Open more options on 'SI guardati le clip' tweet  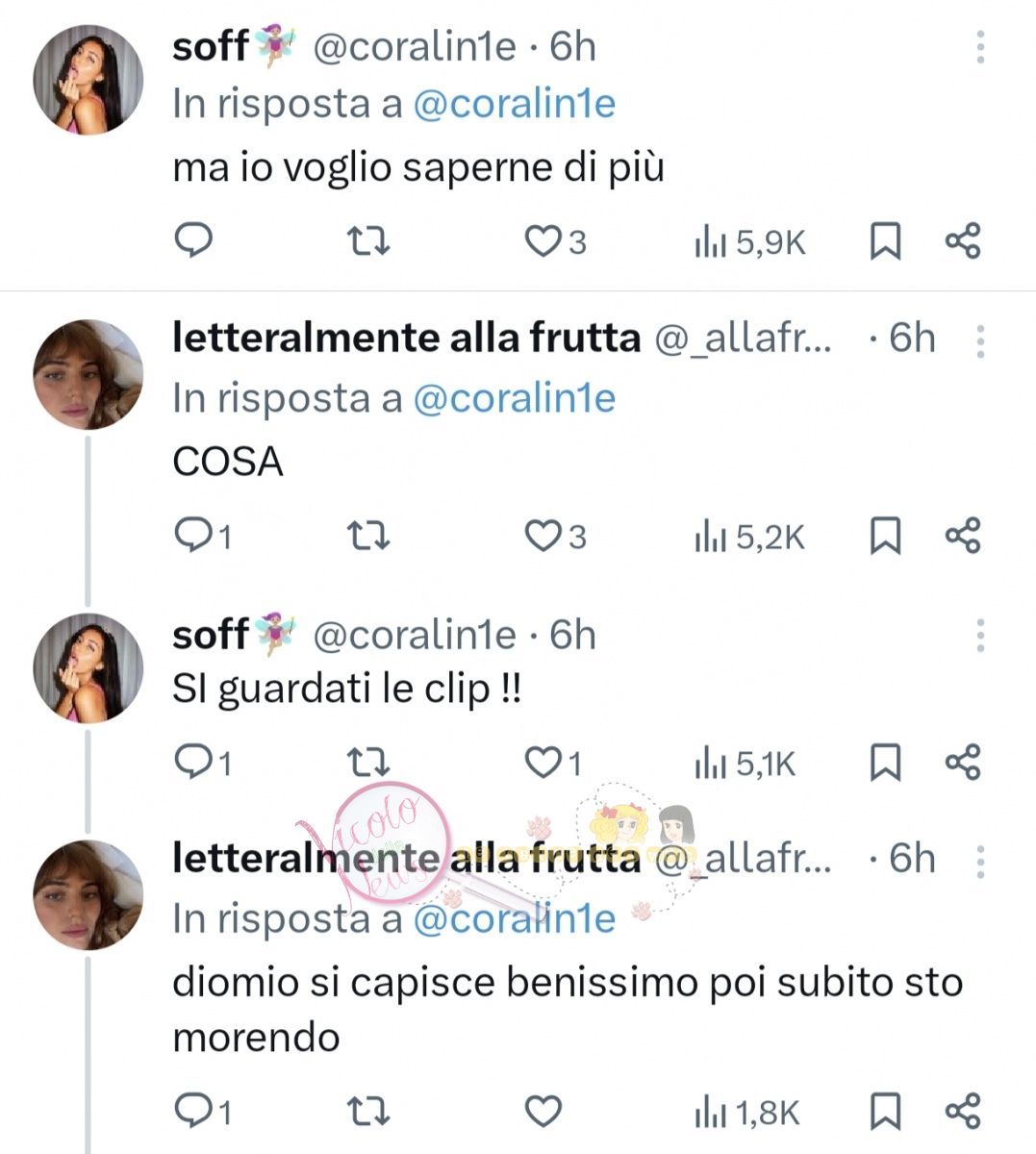coord(980,635)
